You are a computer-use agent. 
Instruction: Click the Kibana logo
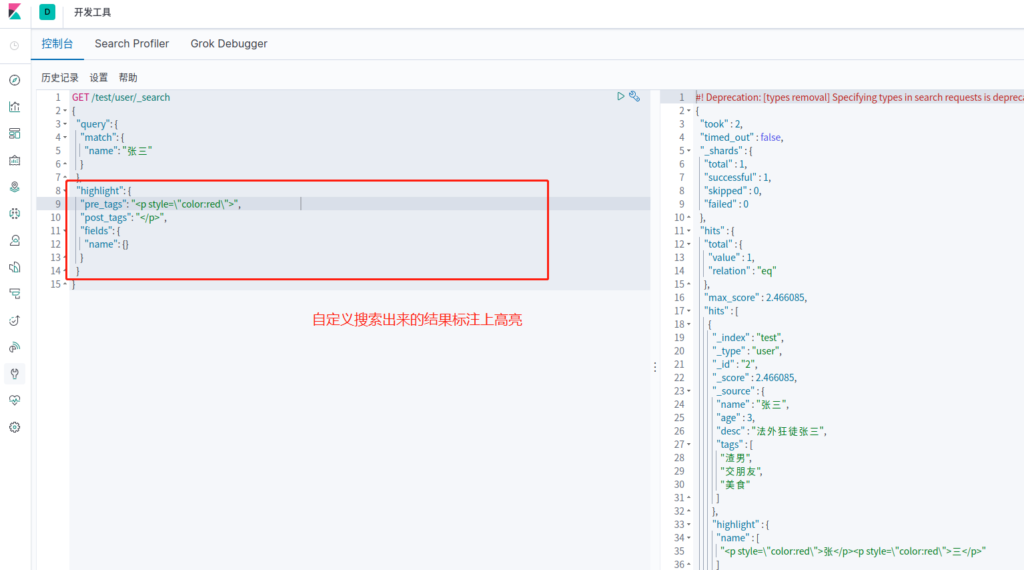click(14, 12)
